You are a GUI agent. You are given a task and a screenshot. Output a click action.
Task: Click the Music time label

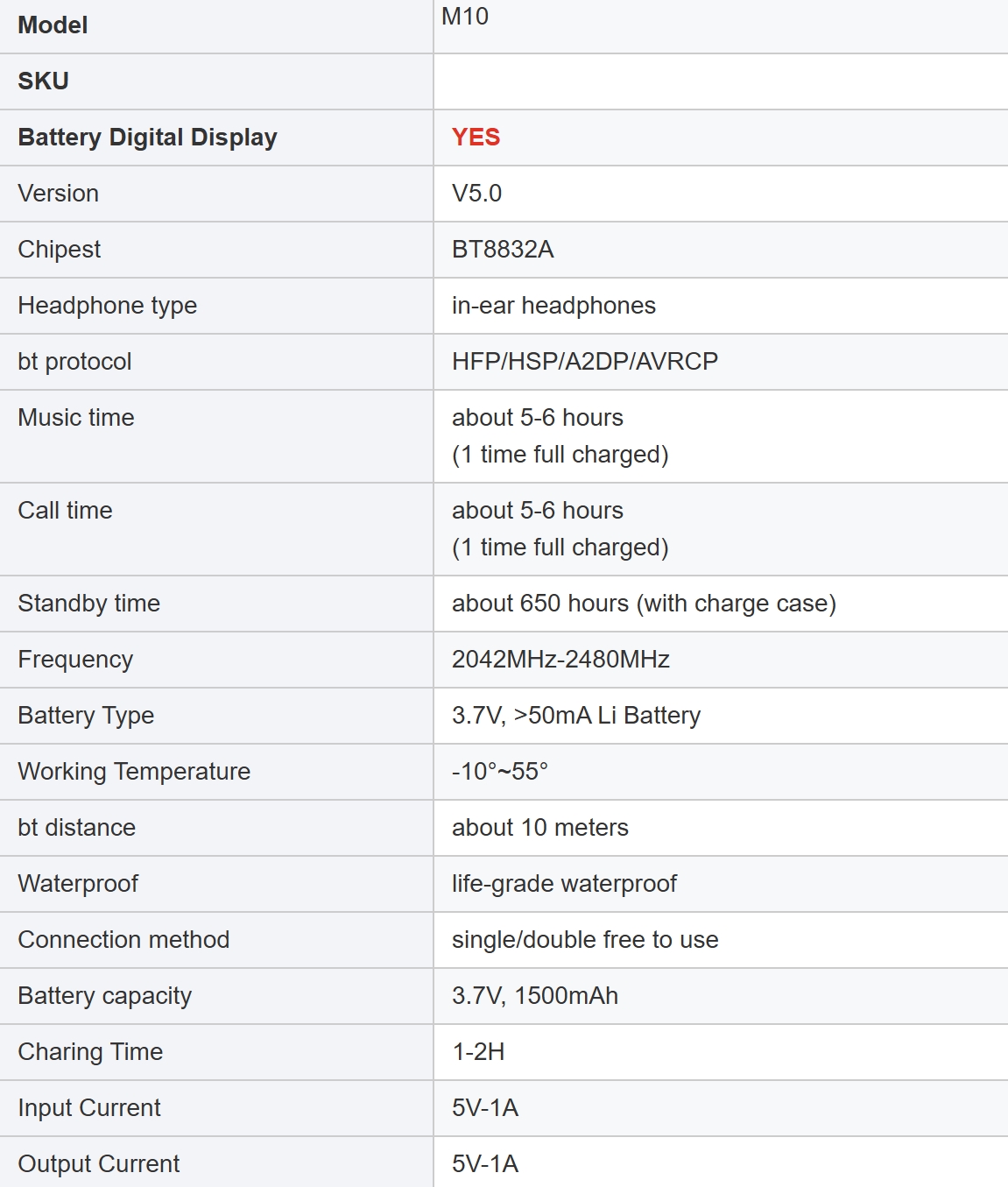tap(76, 418)
